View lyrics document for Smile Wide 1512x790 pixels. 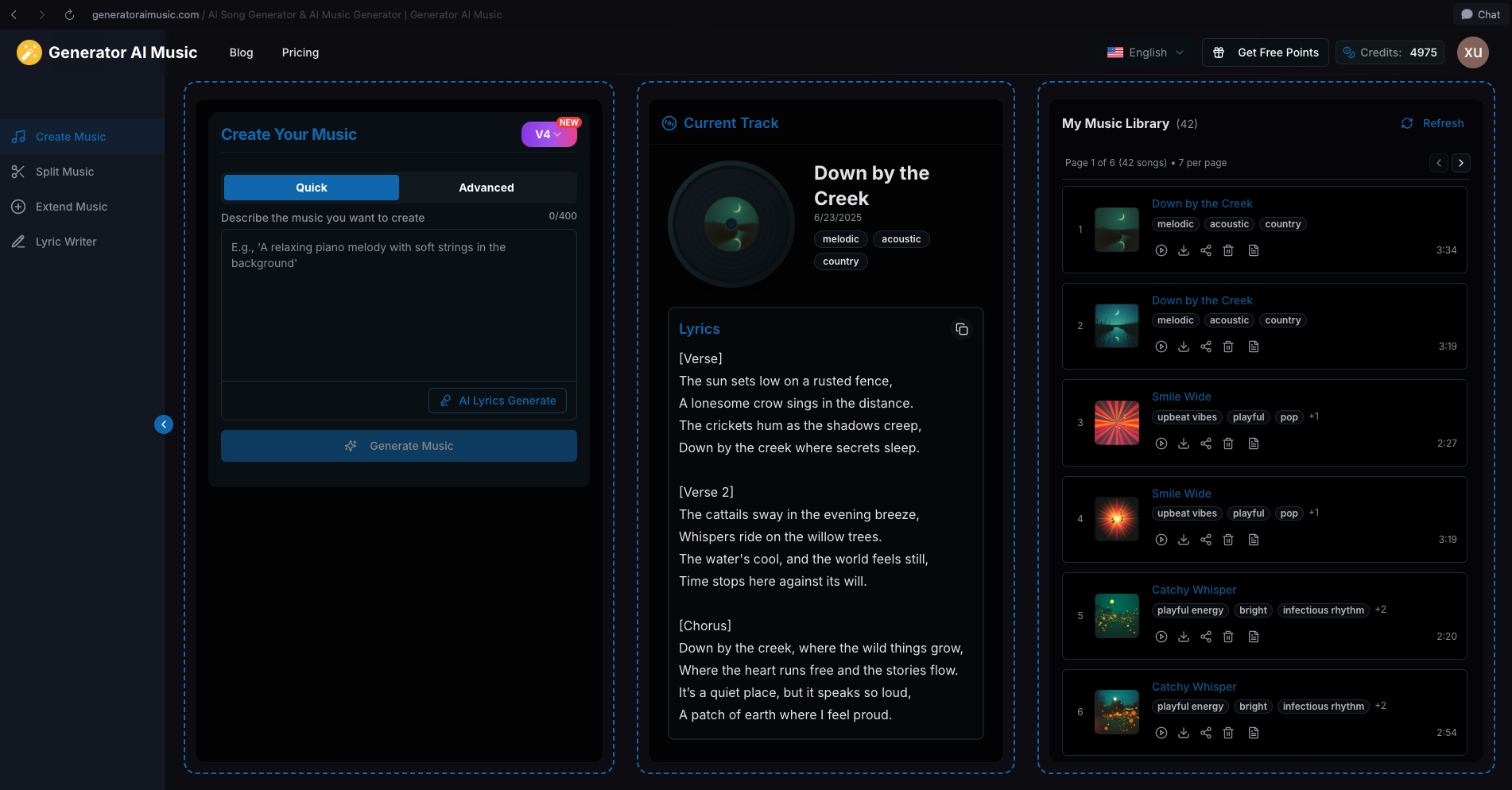click(x=1254, y=443)
